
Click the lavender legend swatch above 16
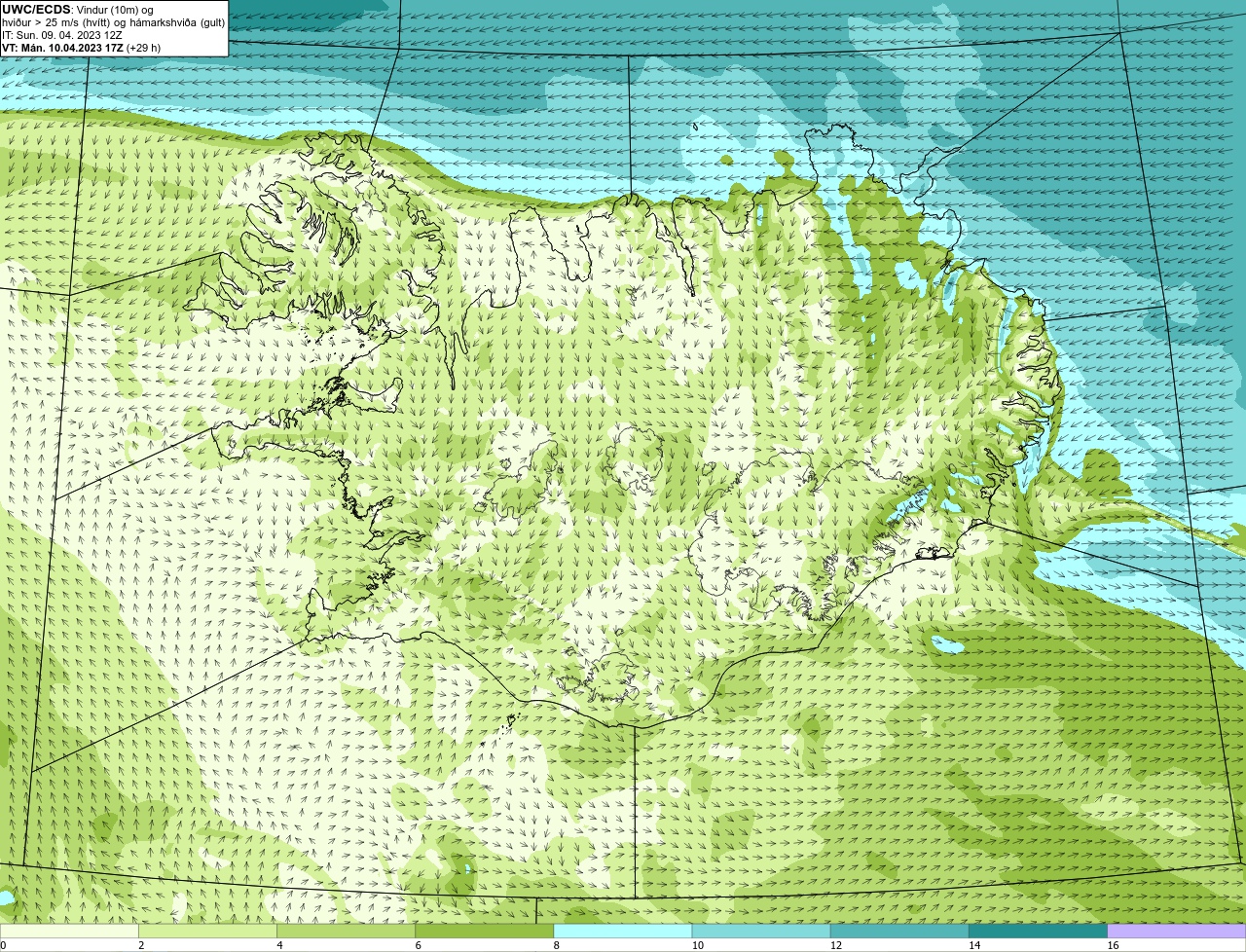[x=1176, y=931]
